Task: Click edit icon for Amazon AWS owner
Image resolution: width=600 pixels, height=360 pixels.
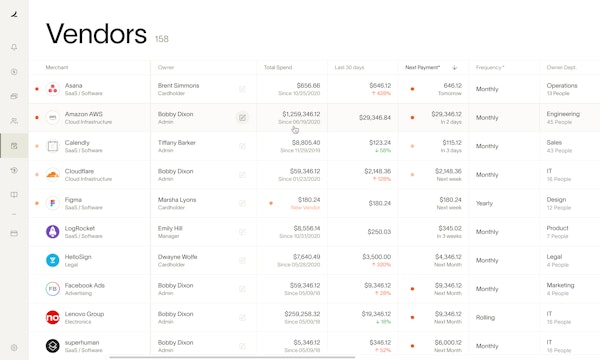Action: pyautogui.click(x=242, y=118)
